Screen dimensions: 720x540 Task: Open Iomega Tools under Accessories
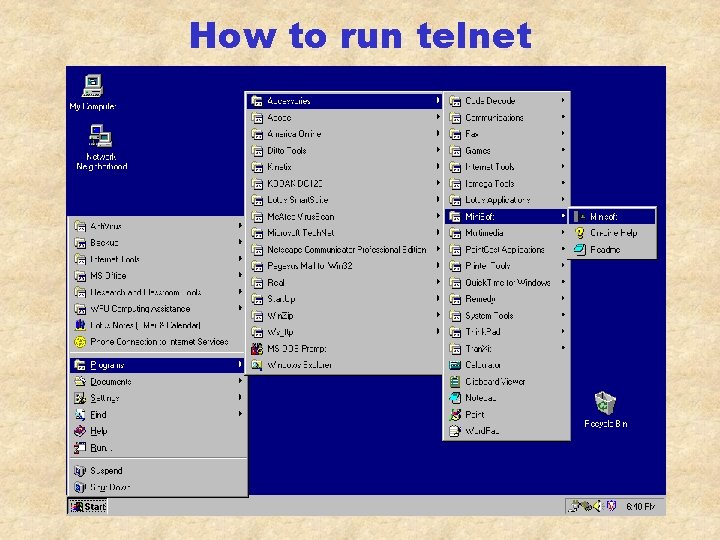tap(507, 184)
